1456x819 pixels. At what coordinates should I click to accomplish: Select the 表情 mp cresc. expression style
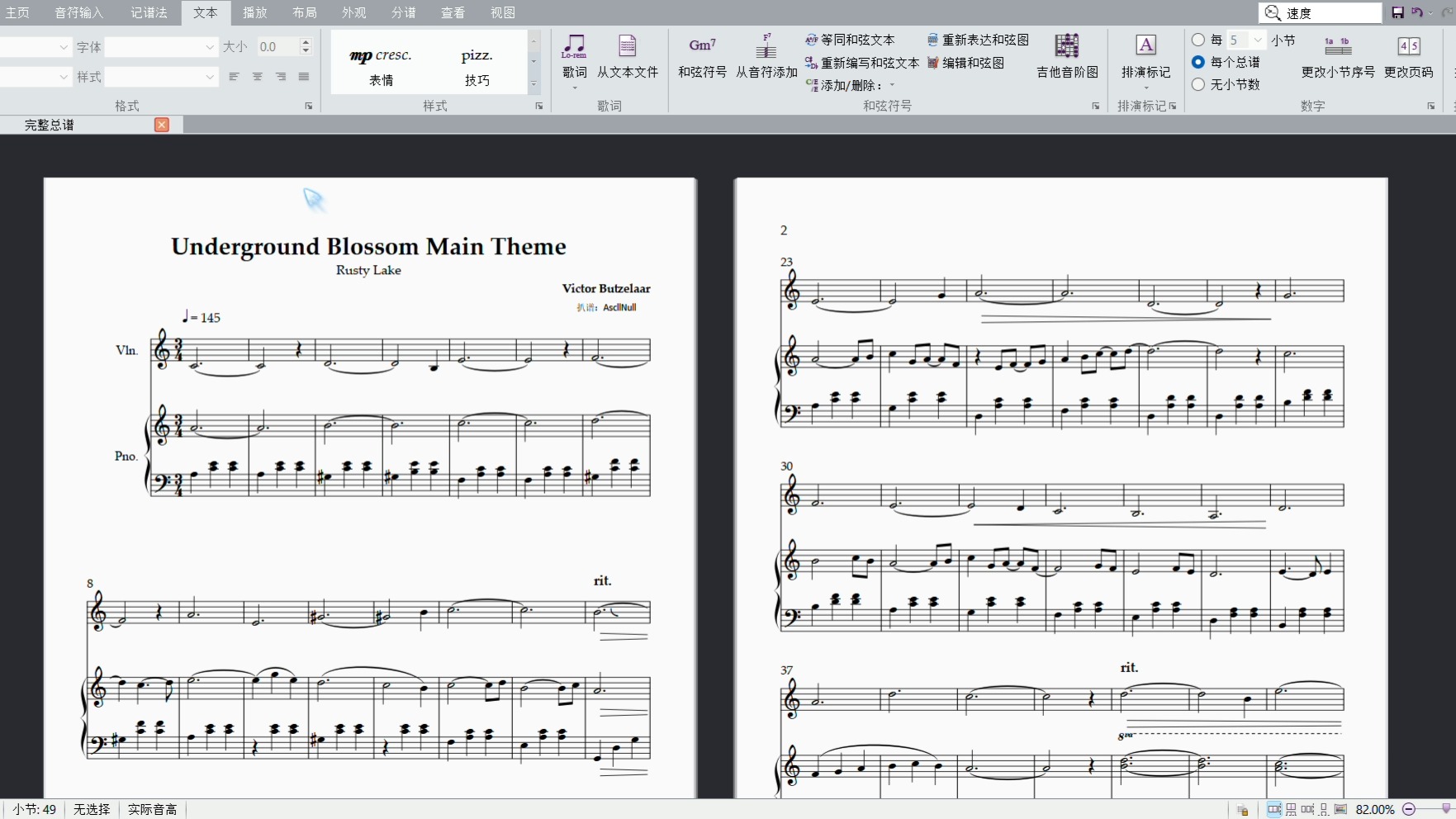381,64
